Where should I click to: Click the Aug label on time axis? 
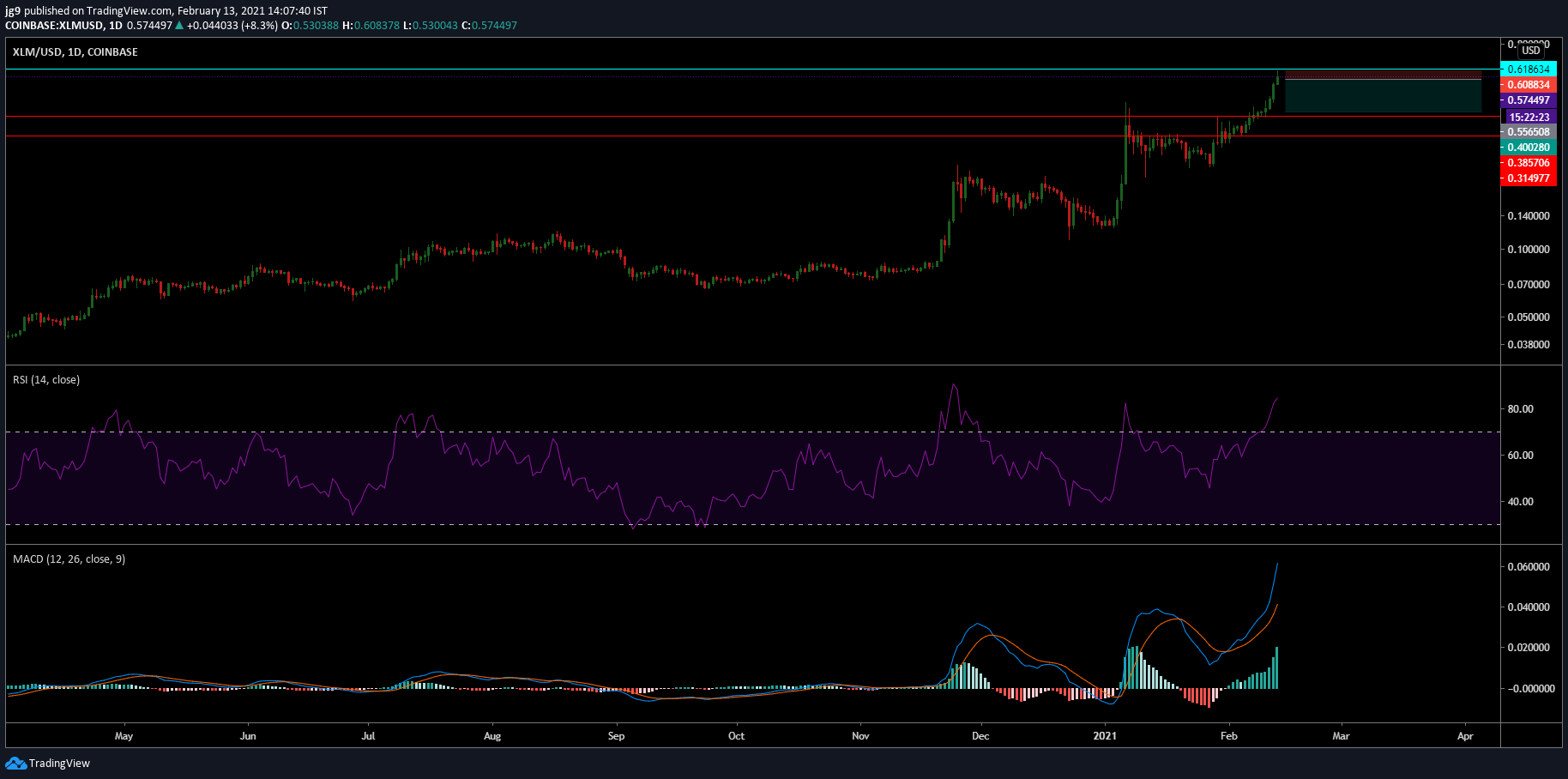coord(492,736)
